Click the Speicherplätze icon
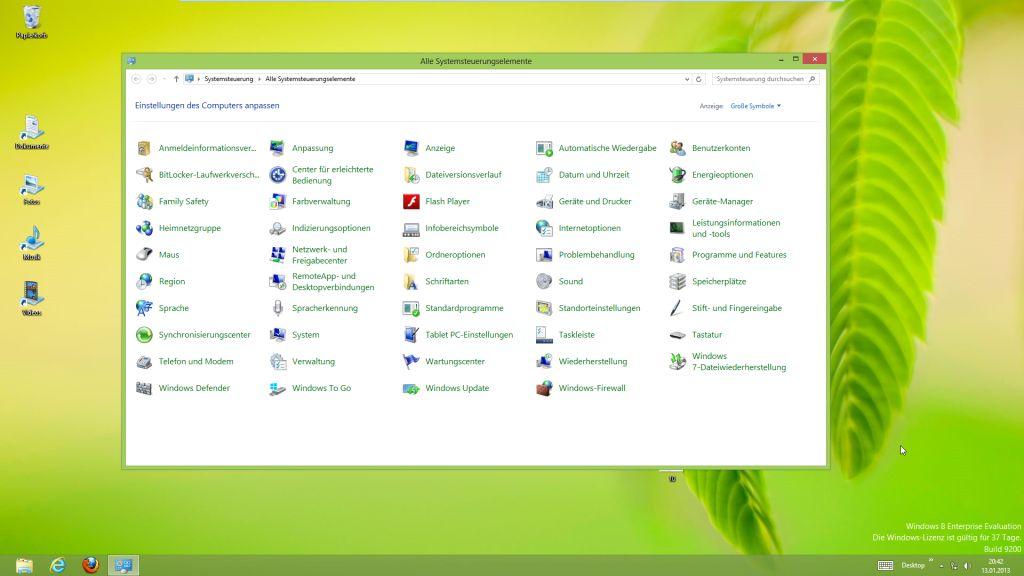This screenshot has height=576, width=1024. click(677, 281)
